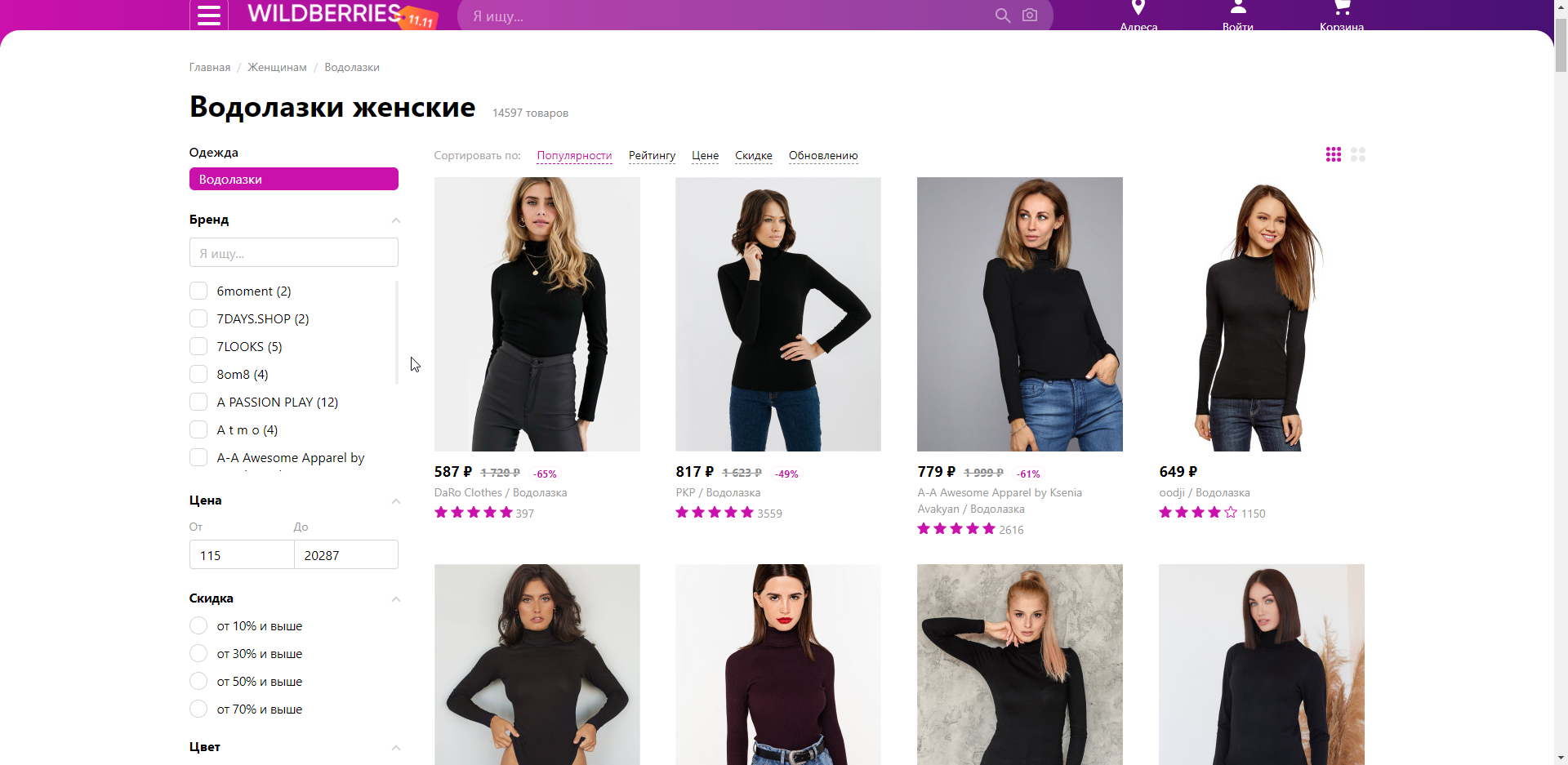Collapse the Скидка filter section
Image resolution: width=1568 pixels, height=765 pixels.
click(x=396, y=599)
